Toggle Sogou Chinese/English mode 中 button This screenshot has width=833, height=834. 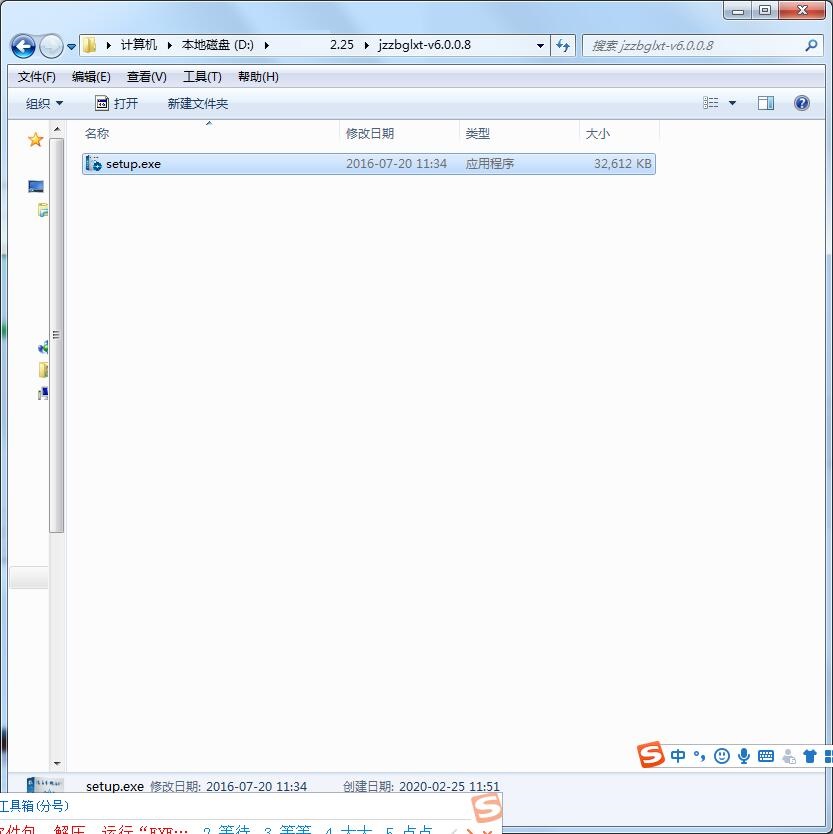(x=678, y=756)
